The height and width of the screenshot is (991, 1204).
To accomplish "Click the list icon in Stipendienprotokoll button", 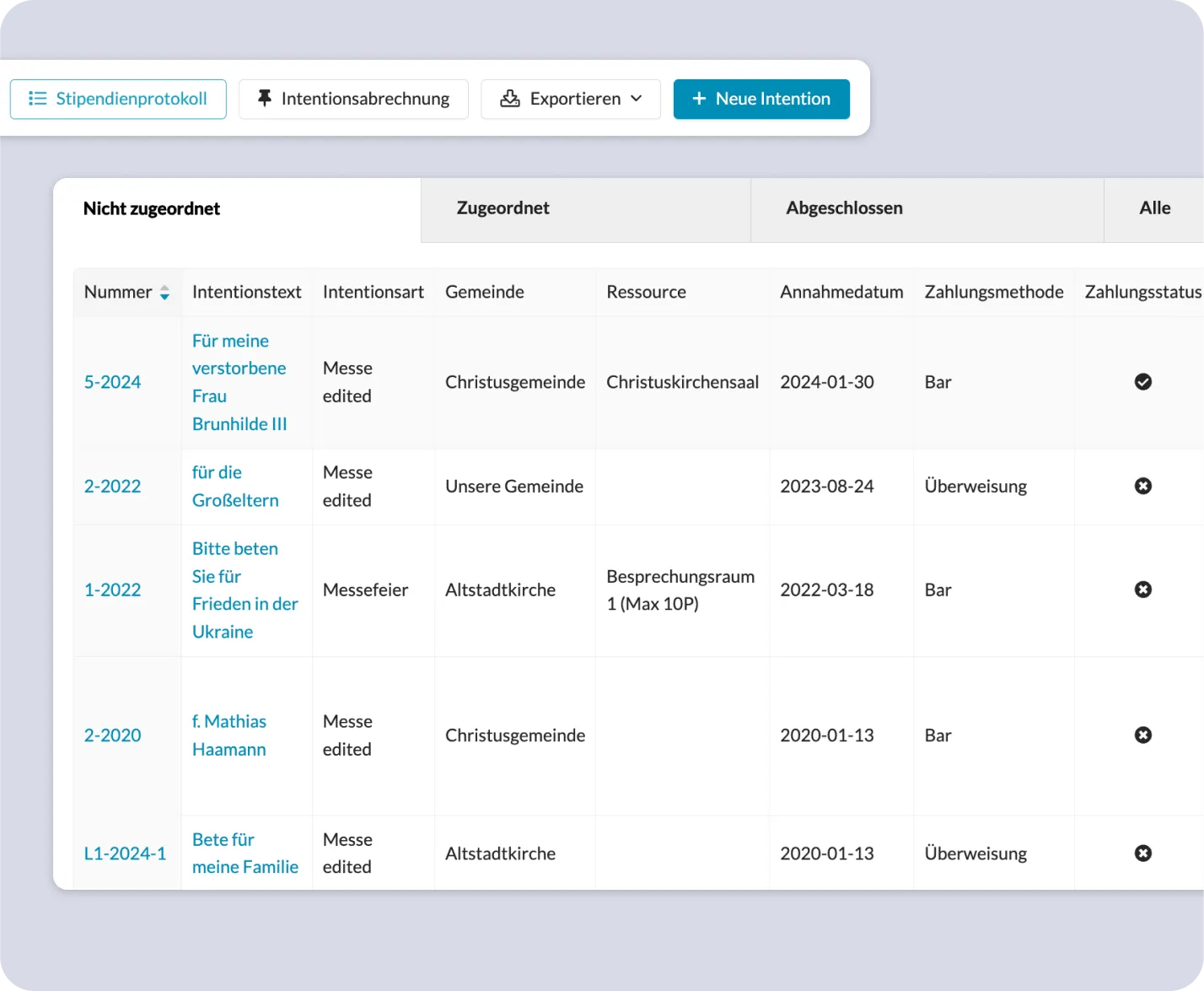I will [x=37, y=99].
